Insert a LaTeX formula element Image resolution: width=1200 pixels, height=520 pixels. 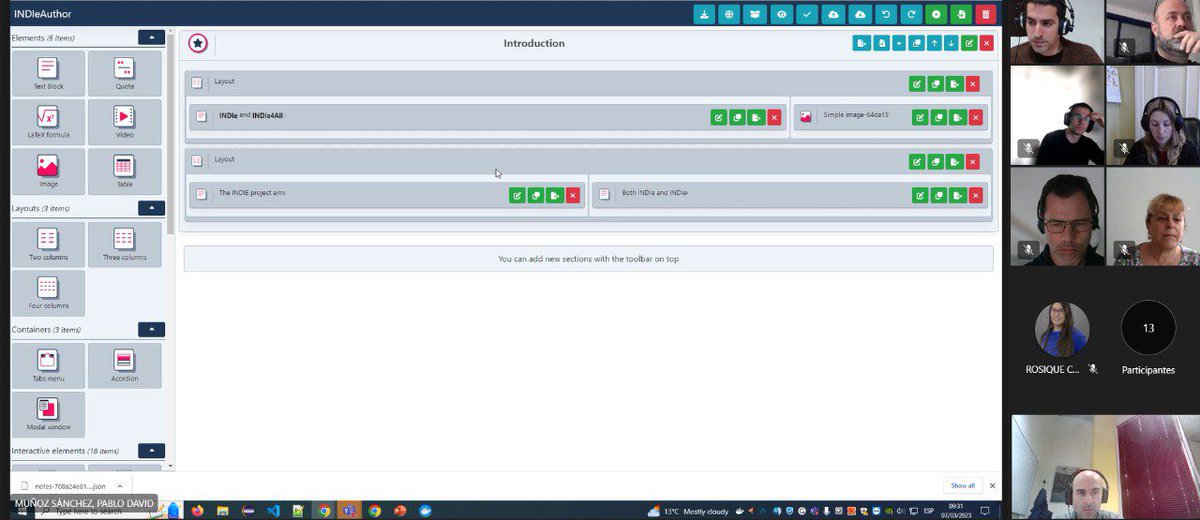tap(48, 122)
